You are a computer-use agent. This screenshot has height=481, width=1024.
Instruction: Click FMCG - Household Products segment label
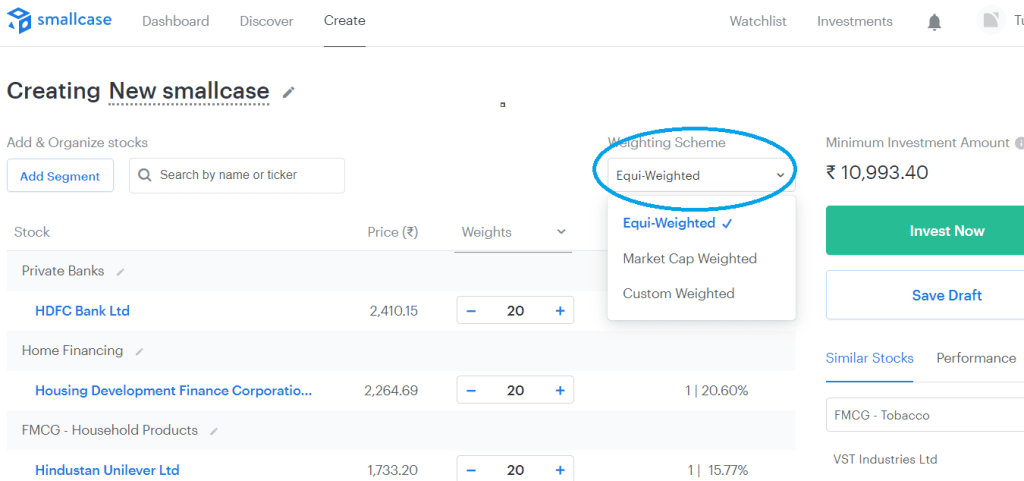coord(110,430)
